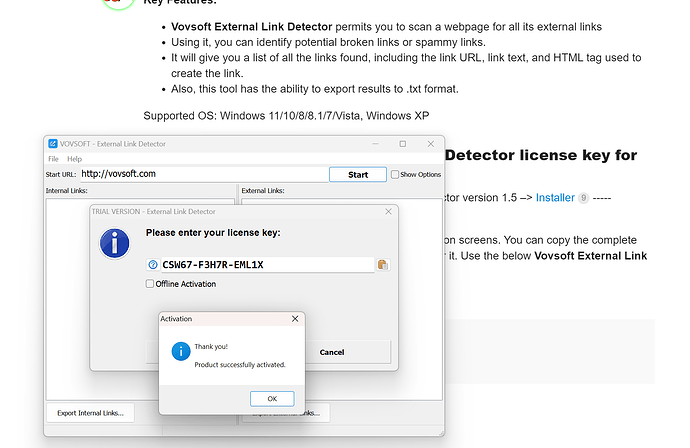Click Cancel in the license dialog
This screenshot has height=448, width=690.
click(331, 352)
